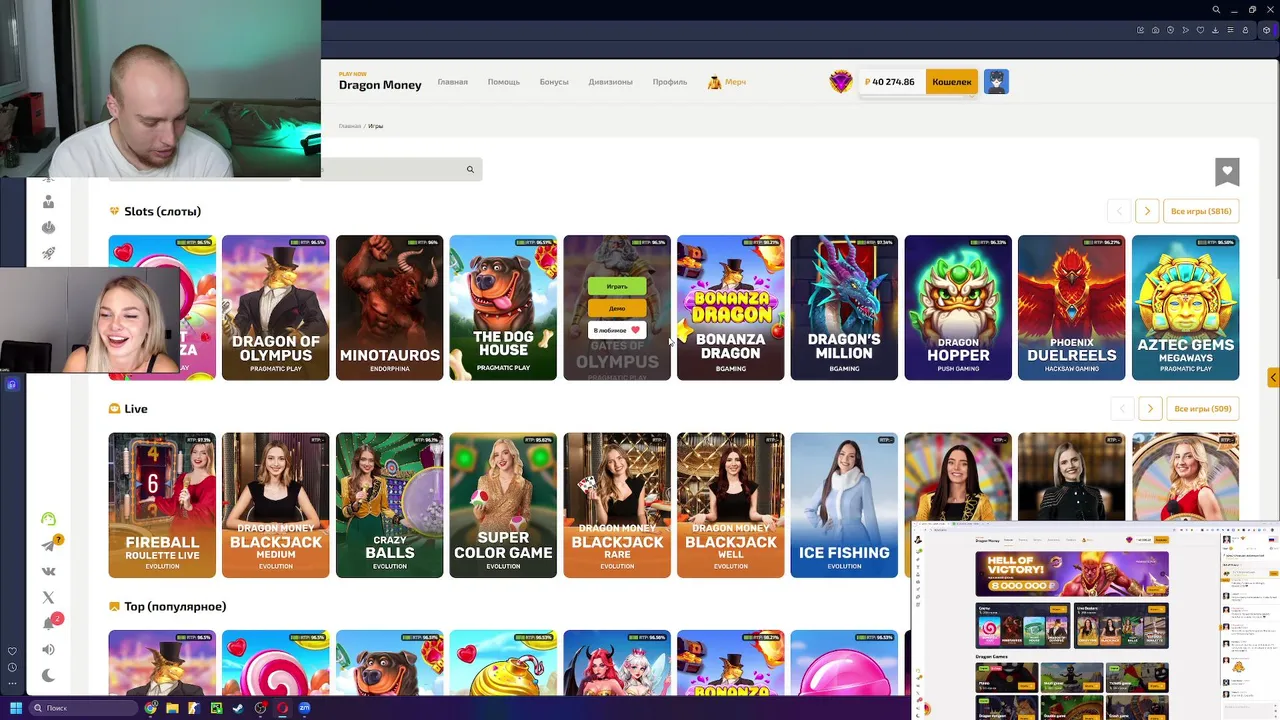
Task: Open the Dragon's Million slot card
Action: pos(844,308)
